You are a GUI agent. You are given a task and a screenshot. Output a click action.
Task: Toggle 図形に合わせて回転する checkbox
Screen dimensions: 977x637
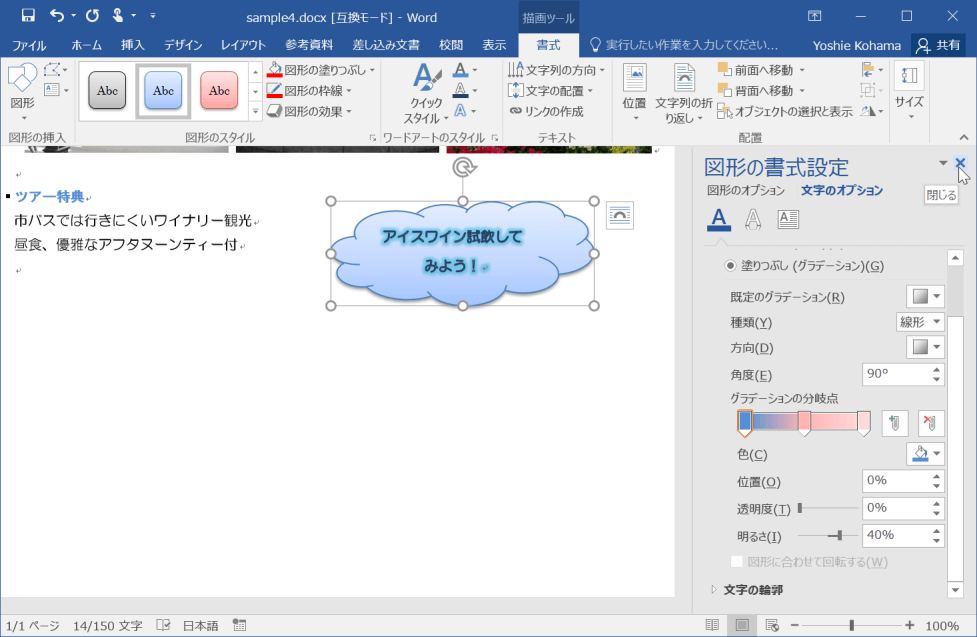pos(736,562)
